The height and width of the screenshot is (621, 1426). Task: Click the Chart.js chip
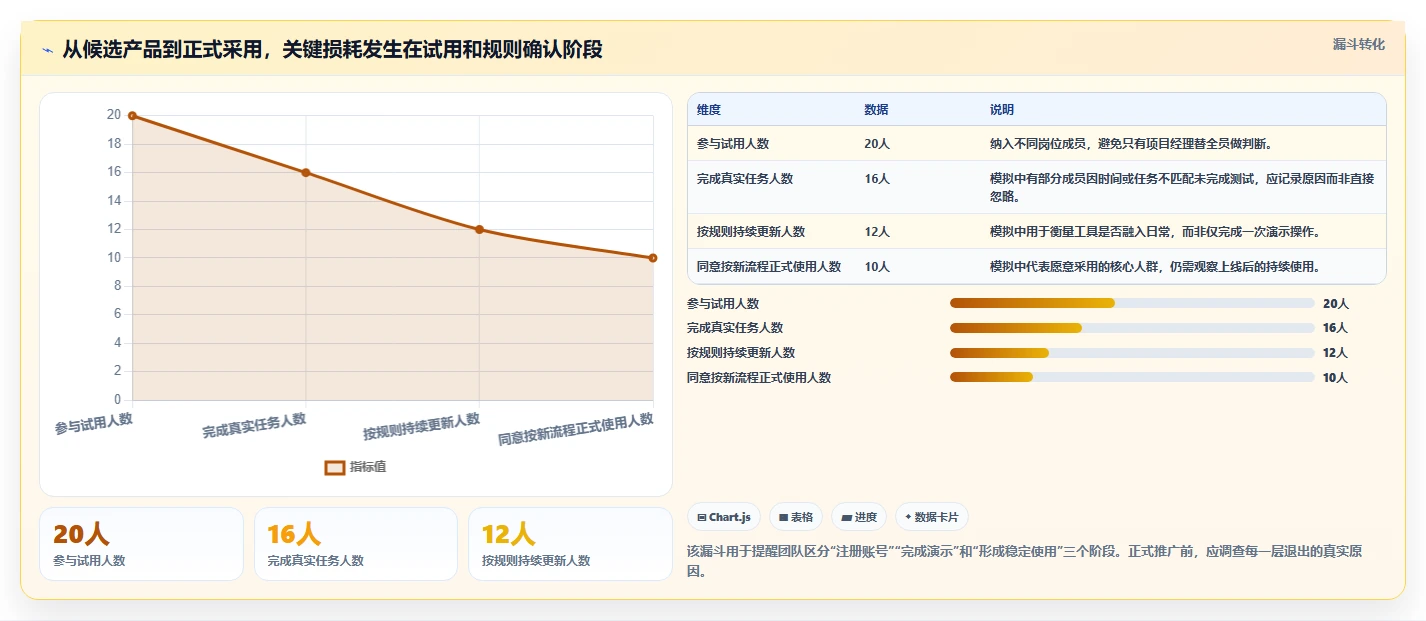click(x=724, y=517)
